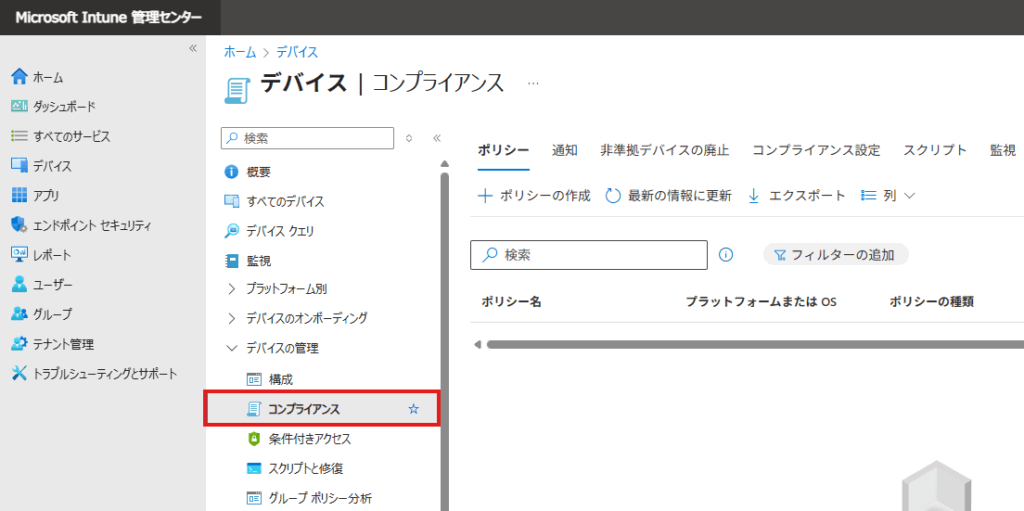The height and width of the screenshot is (511, 1024).
Task: Open the 監視 tab in tab bar
Action: point(1002,150)
